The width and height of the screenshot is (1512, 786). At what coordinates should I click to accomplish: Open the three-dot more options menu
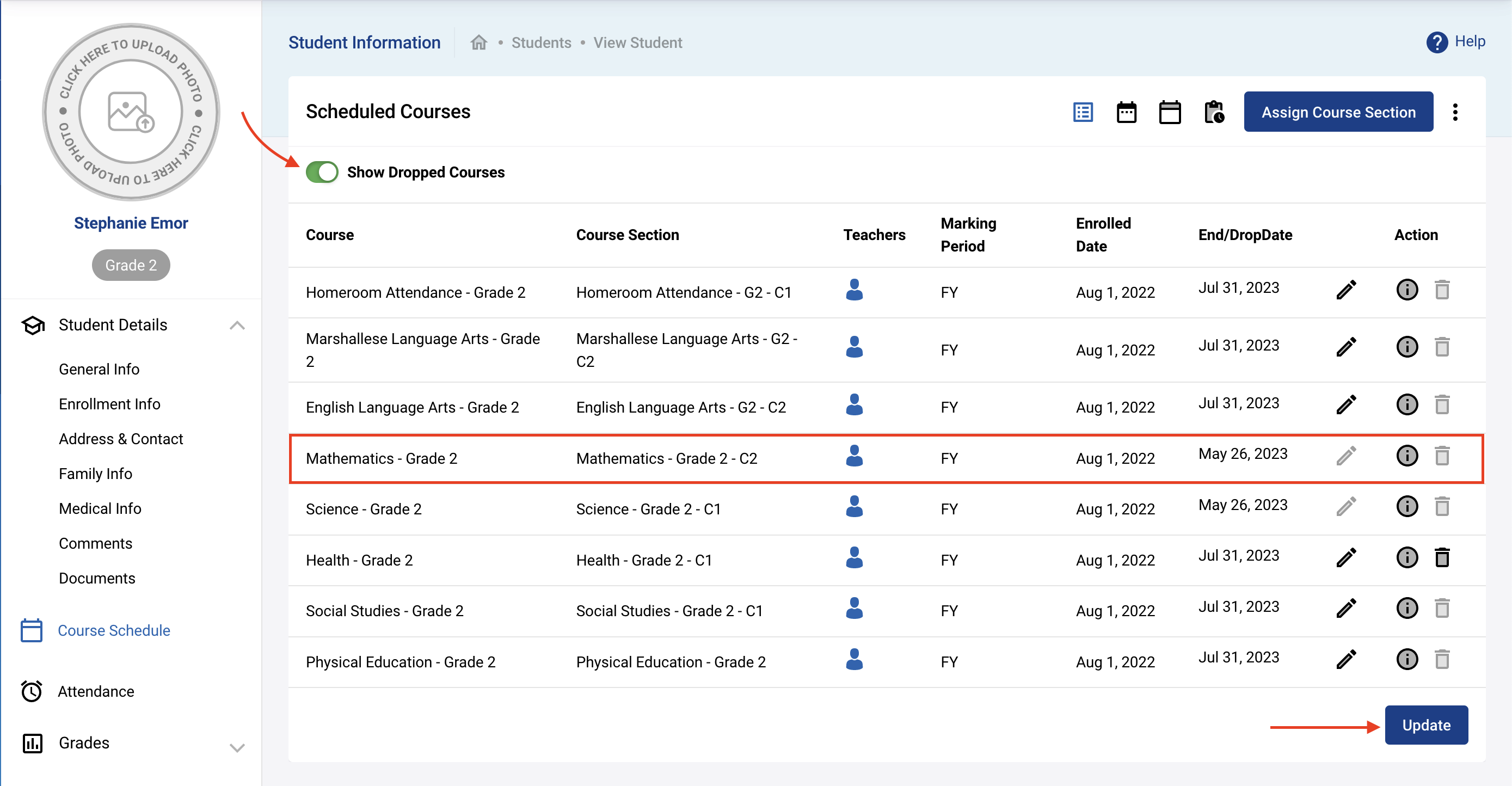(1454, 112)
